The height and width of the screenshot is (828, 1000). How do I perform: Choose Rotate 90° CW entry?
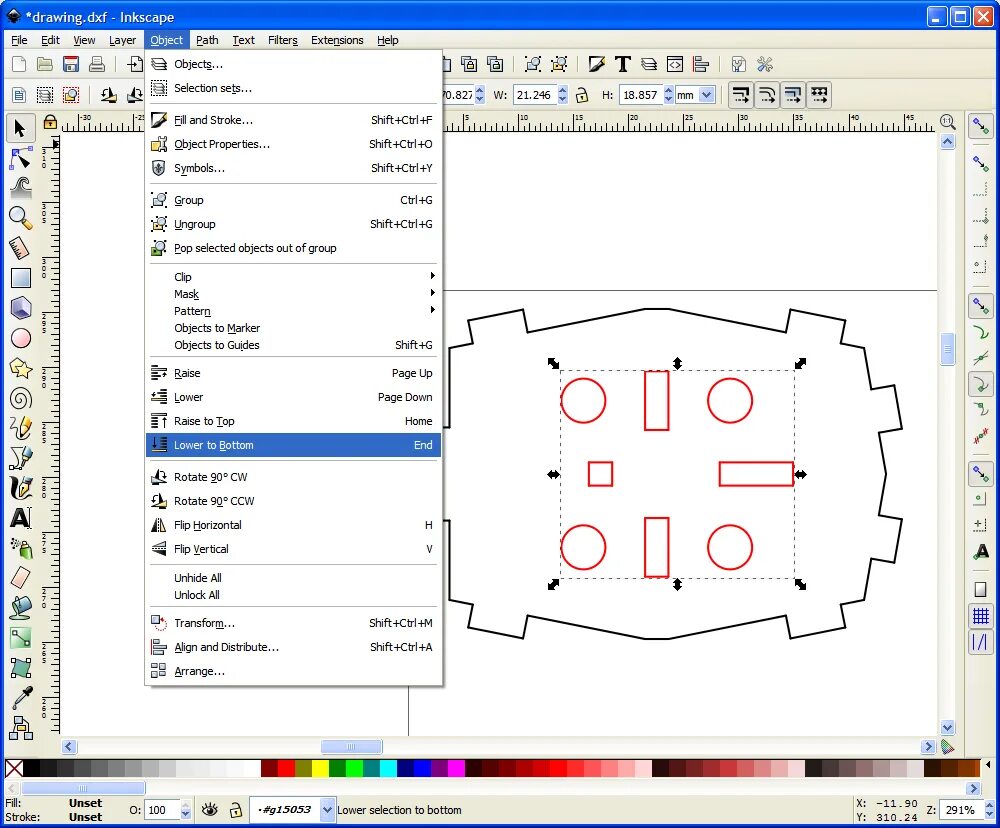(293, 477)
